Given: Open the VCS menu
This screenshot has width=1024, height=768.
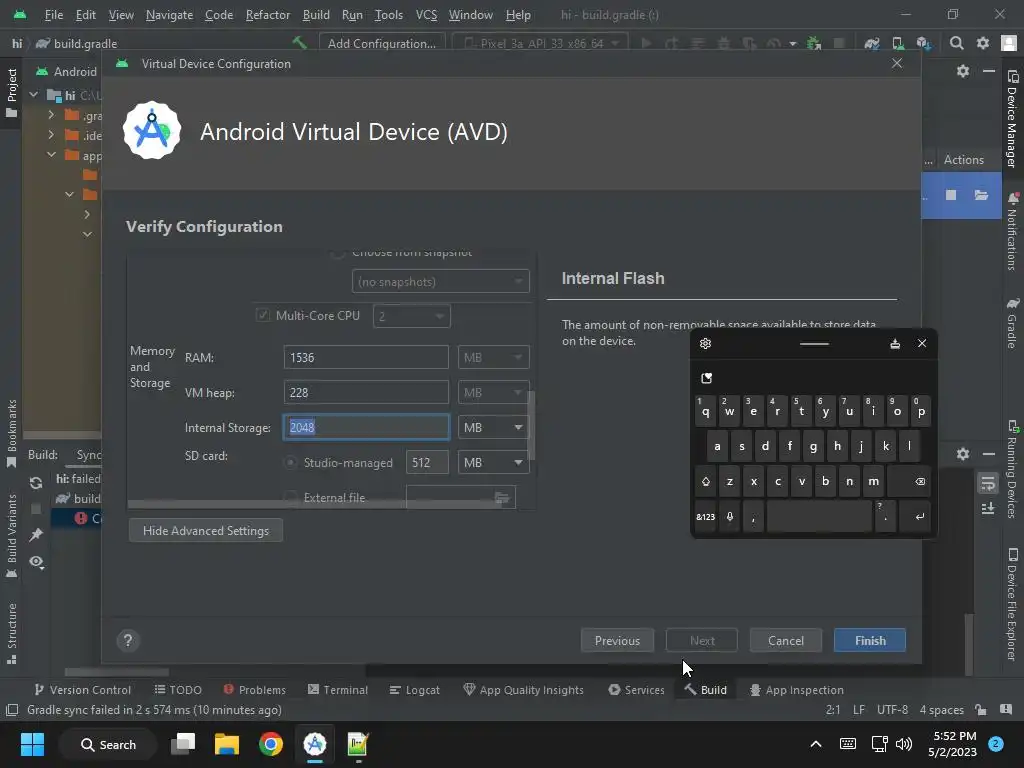Looking at the screenshot, I should coord(426,14).
